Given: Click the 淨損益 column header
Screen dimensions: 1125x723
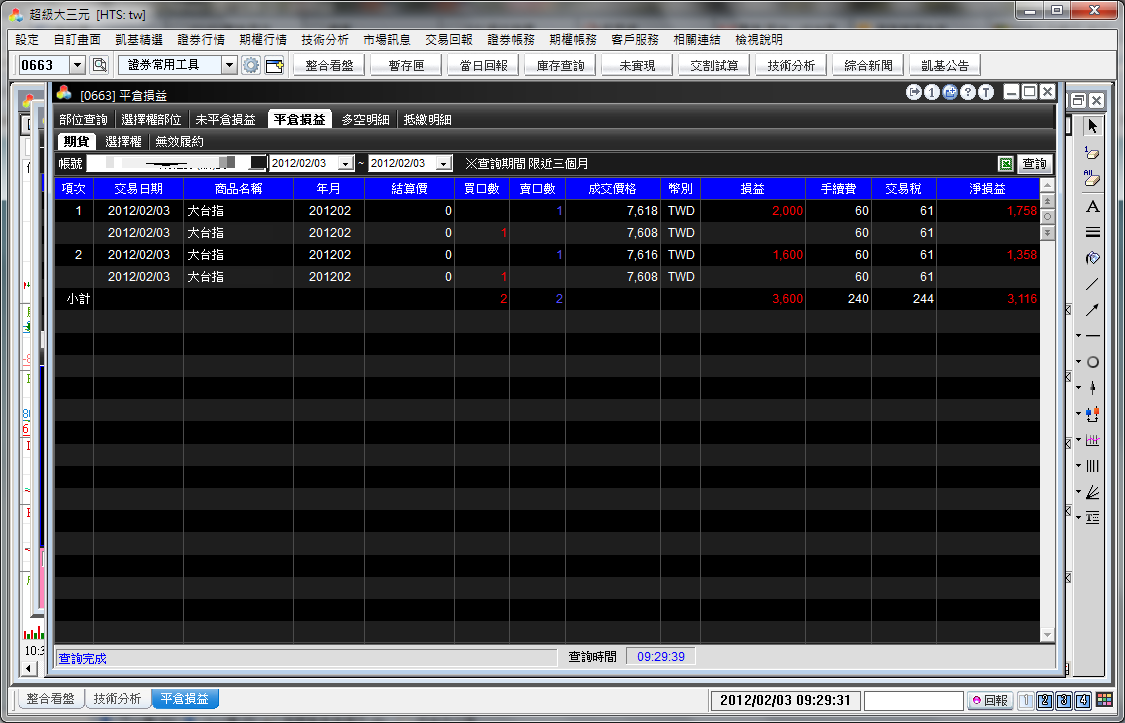Looking at the screenshot, I should click(987, 189).
